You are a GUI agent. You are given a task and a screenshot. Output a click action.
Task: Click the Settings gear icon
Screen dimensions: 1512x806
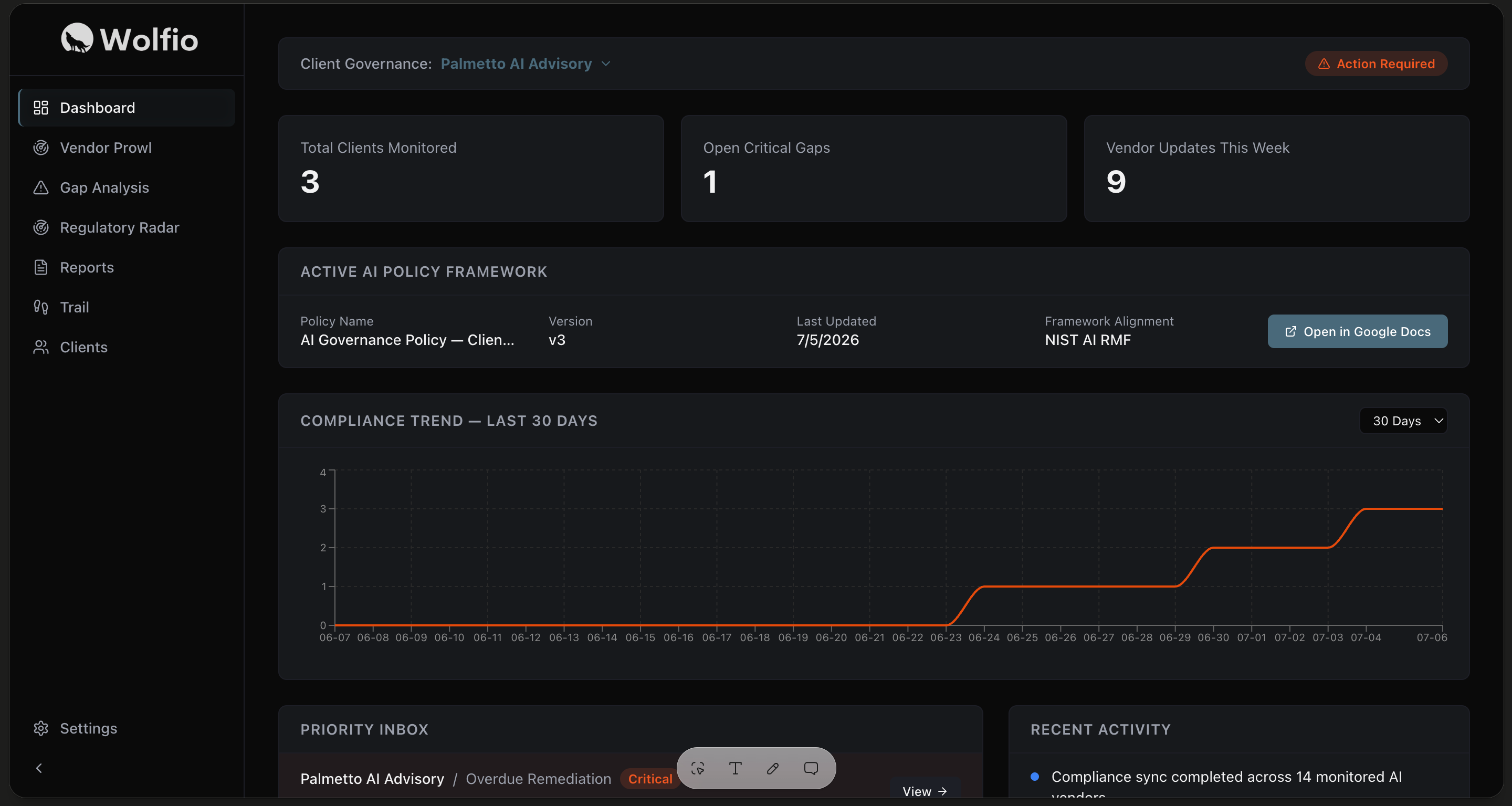40,728
